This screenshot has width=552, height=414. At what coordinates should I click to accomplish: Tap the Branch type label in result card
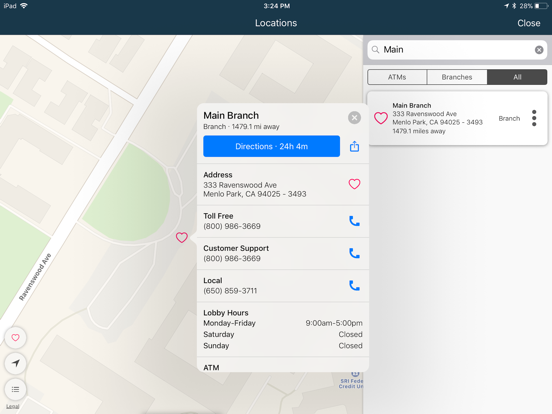point(509,118)
